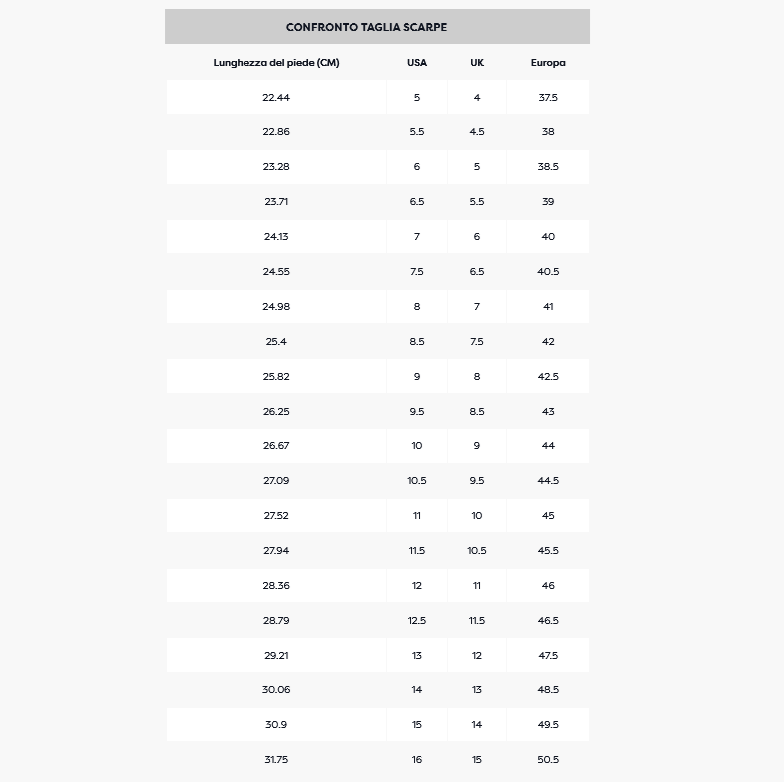Click the 24.13 foot length value
Image resolution: width=784 pixels, height=784 pixels.
tap(276, 237)
